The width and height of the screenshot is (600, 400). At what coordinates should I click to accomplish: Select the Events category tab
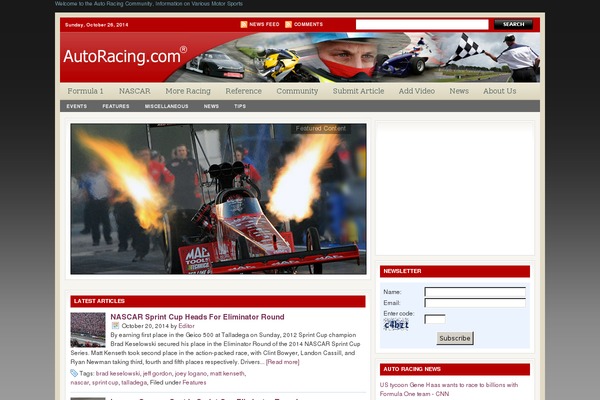(77, 106)
